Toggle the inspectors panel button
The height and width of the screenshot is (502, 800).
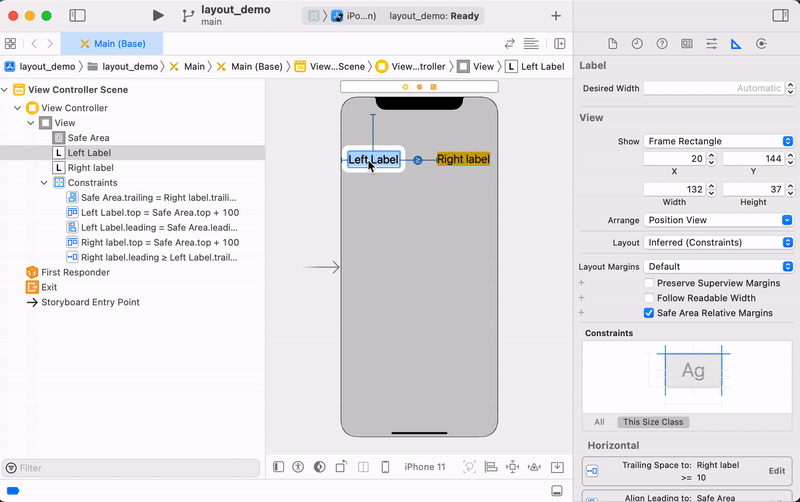tap(780, 16)
